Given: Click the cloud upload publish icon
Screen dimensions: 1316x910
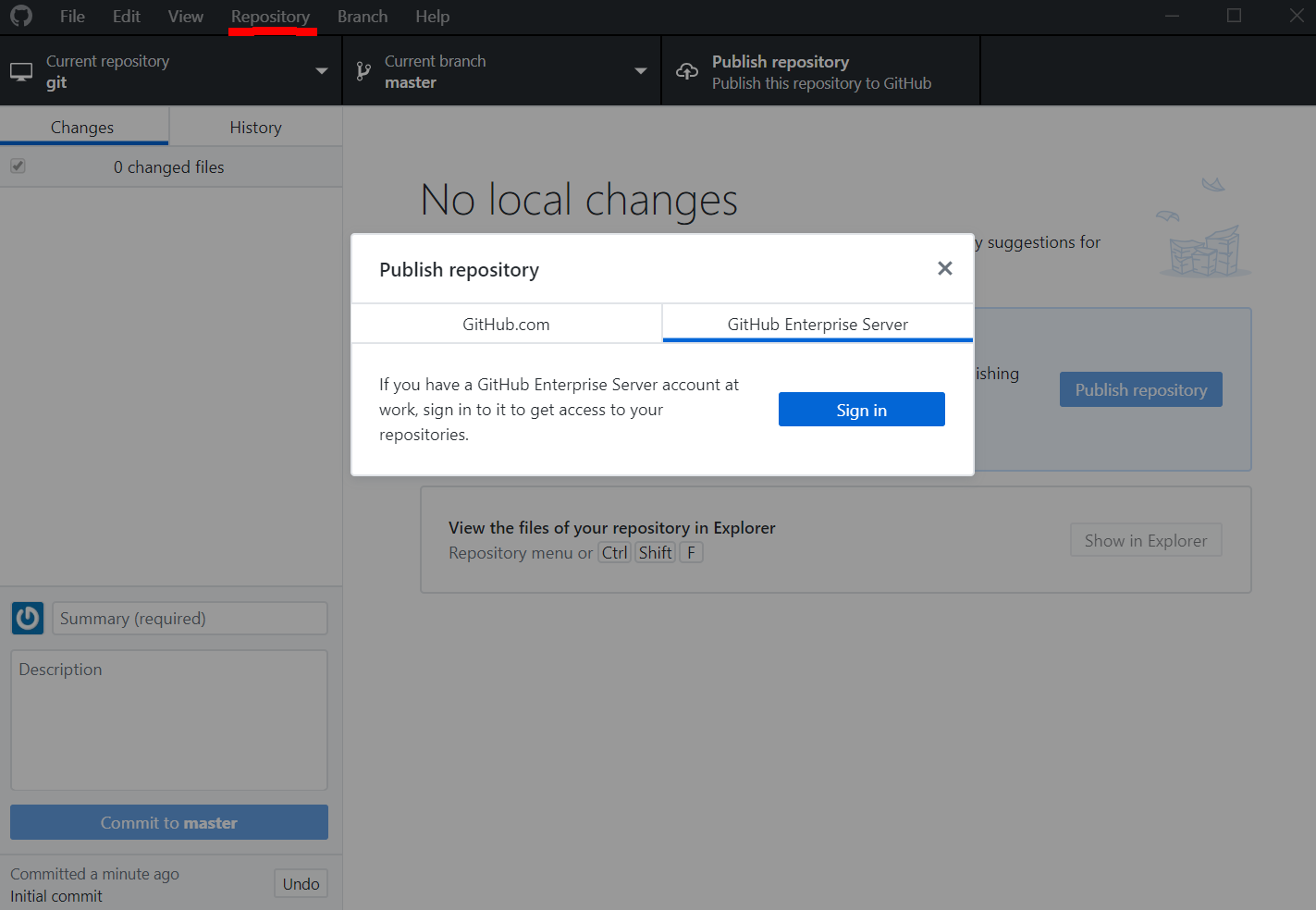Looking at the screenshot, I should (x=687, y=71).
